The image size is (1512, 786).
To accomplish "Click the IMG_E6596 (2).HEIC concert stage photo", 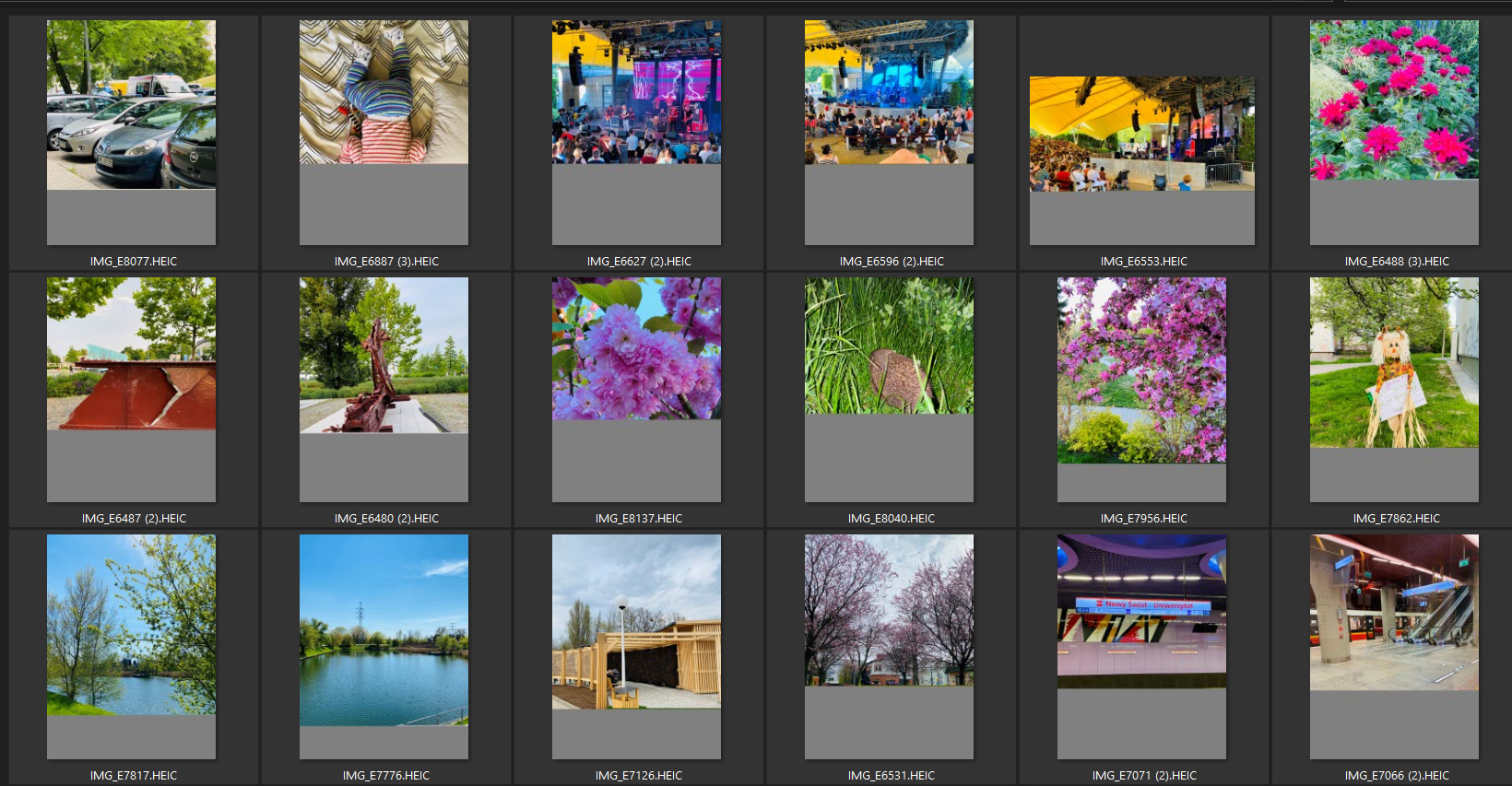I will (889, 92).
